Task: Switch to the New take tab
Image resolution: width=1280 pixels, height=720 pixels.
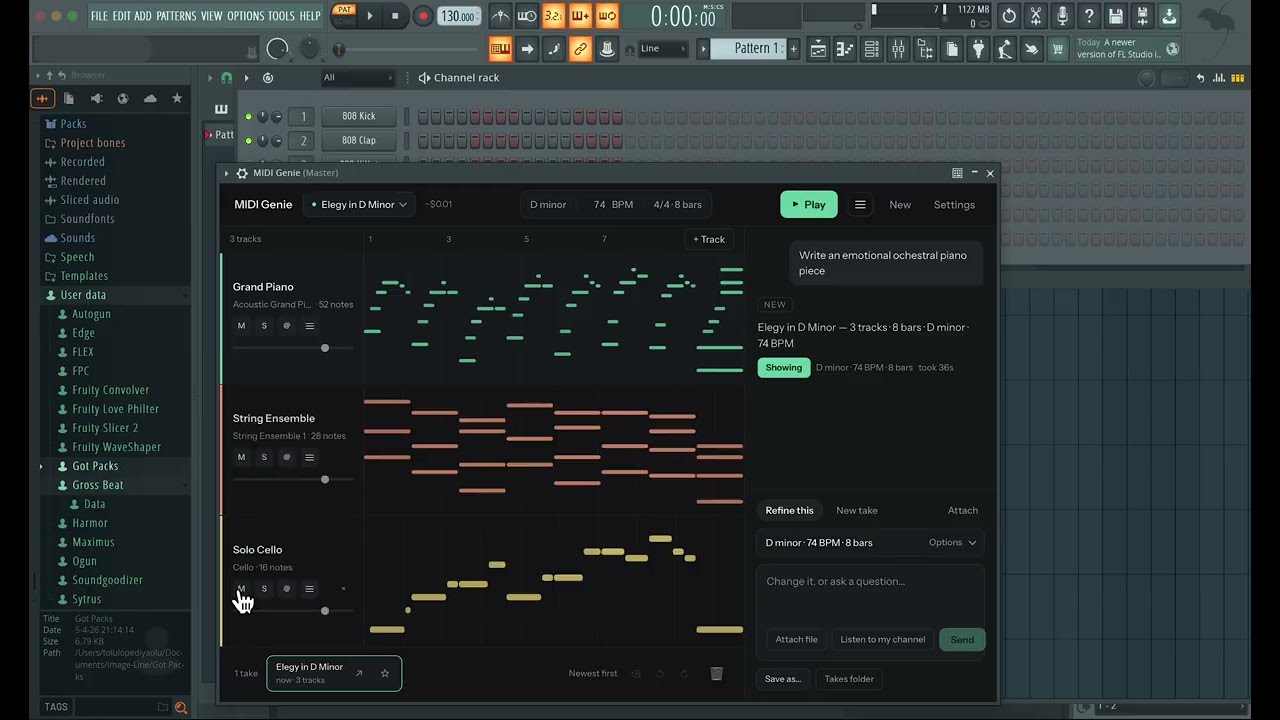Action: (x=857, y=511)
